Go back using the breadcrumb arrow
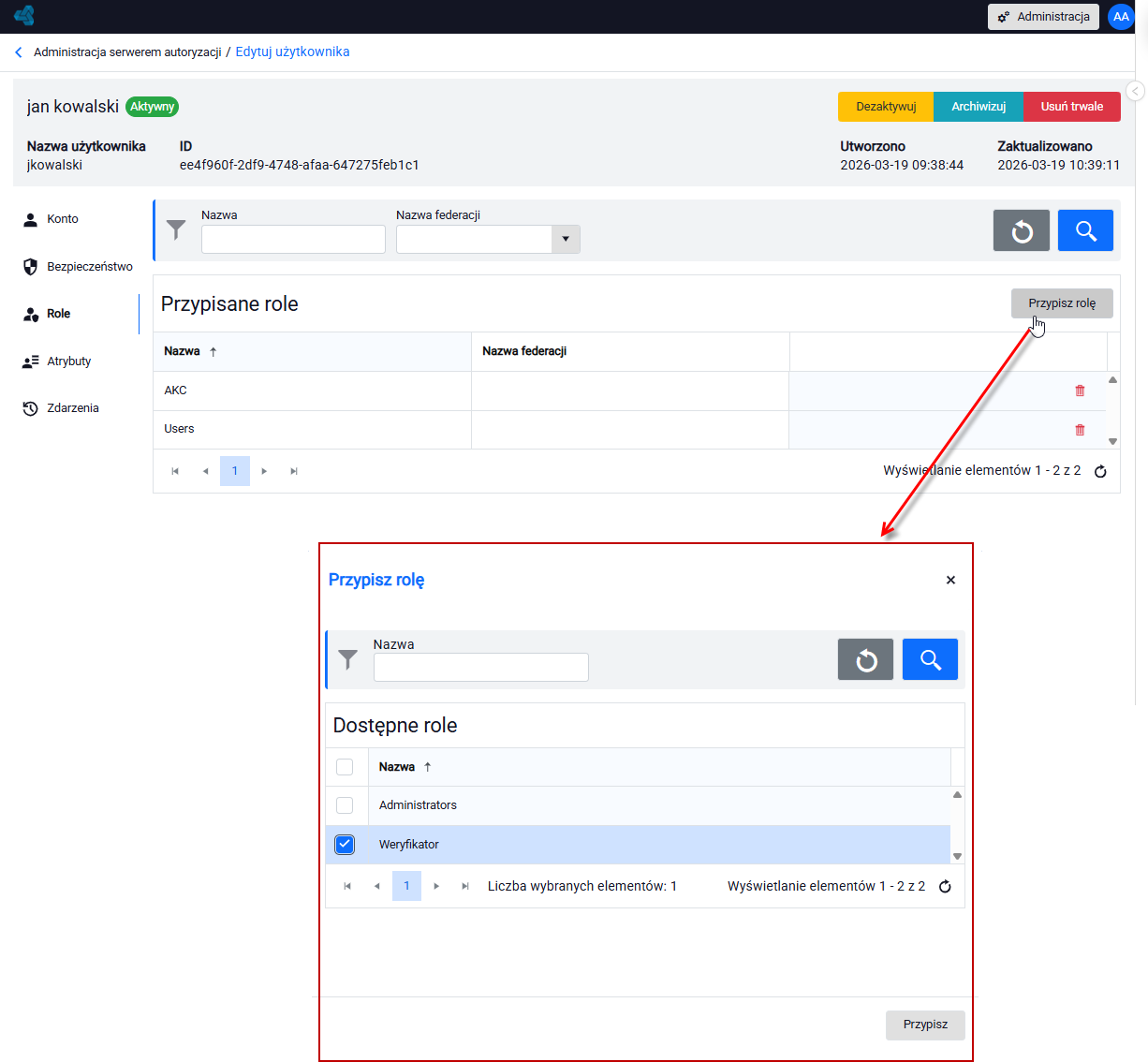The height and width of the screenshot is (1062, 1148). pyautogui.click(x=19, y=52)
